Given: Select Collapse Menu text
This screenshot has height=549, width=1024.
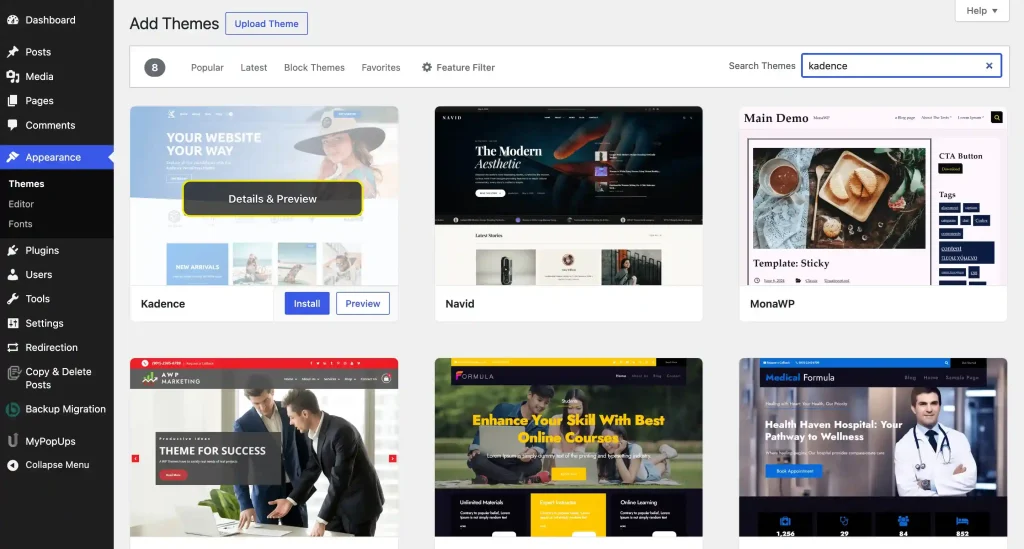Looking at the screenshot, I should click(57, 465).
